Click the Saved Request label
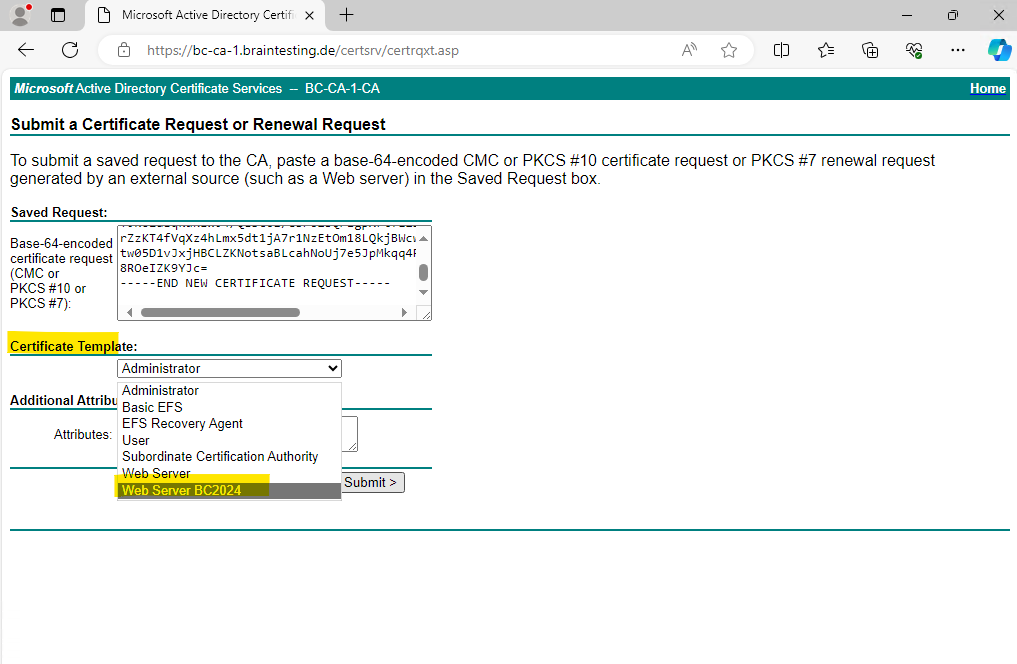Image resolution: width=1017 pixels, height=664 pixels. pyautogui.click(x=59, y=213)
